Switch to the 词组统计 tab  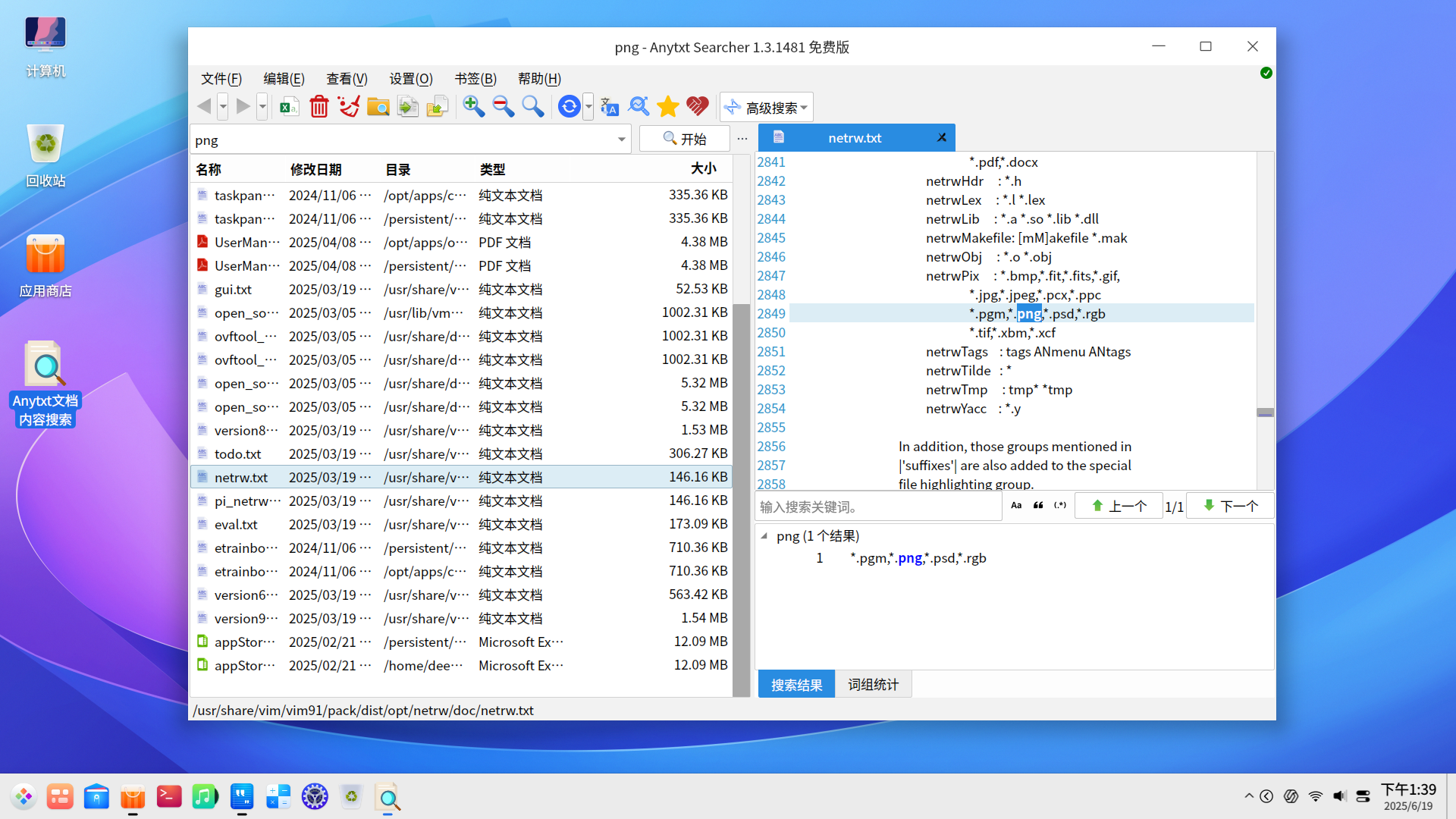(873, 685)
